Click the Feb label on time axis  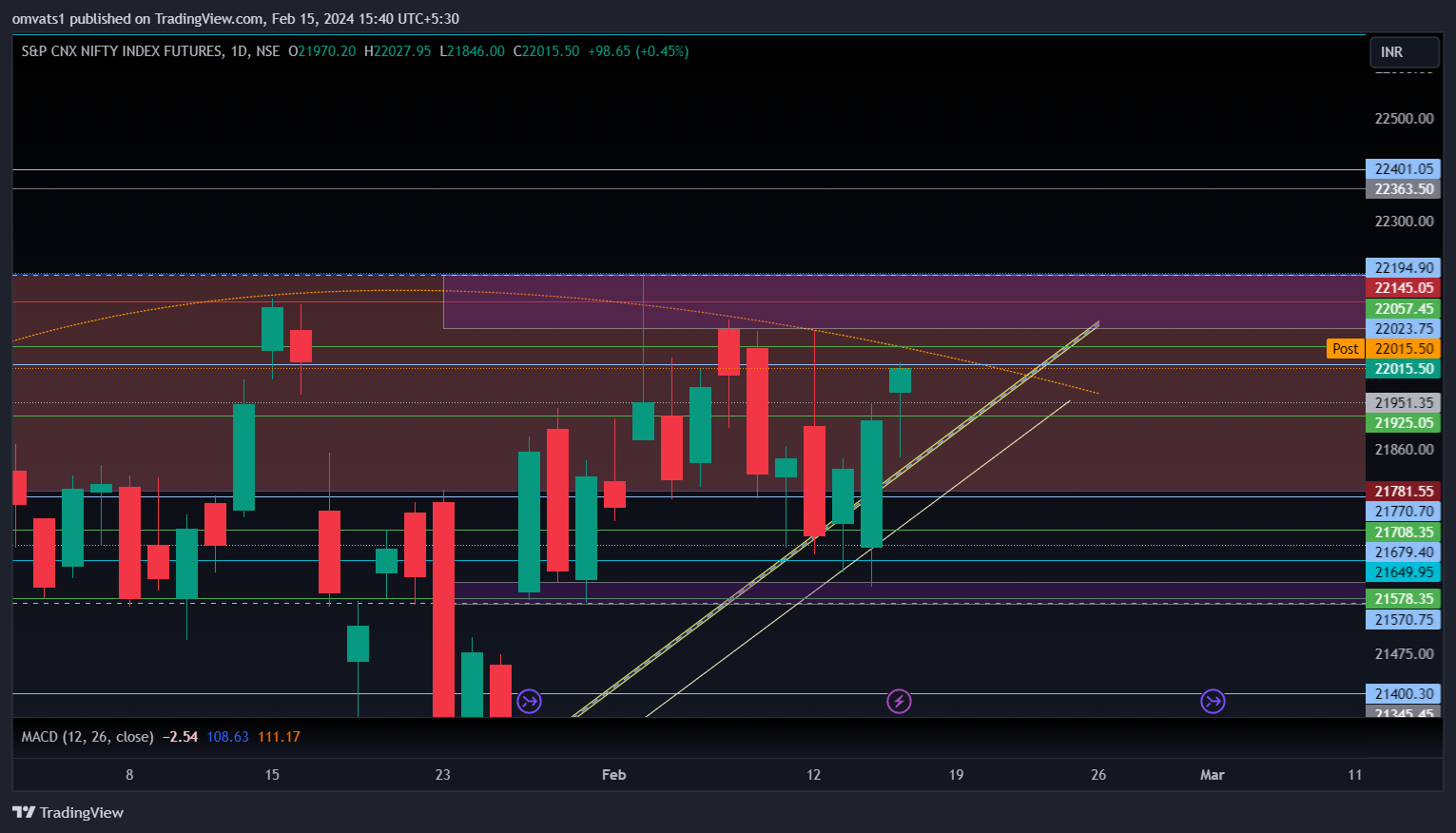(x=614, y=775)
